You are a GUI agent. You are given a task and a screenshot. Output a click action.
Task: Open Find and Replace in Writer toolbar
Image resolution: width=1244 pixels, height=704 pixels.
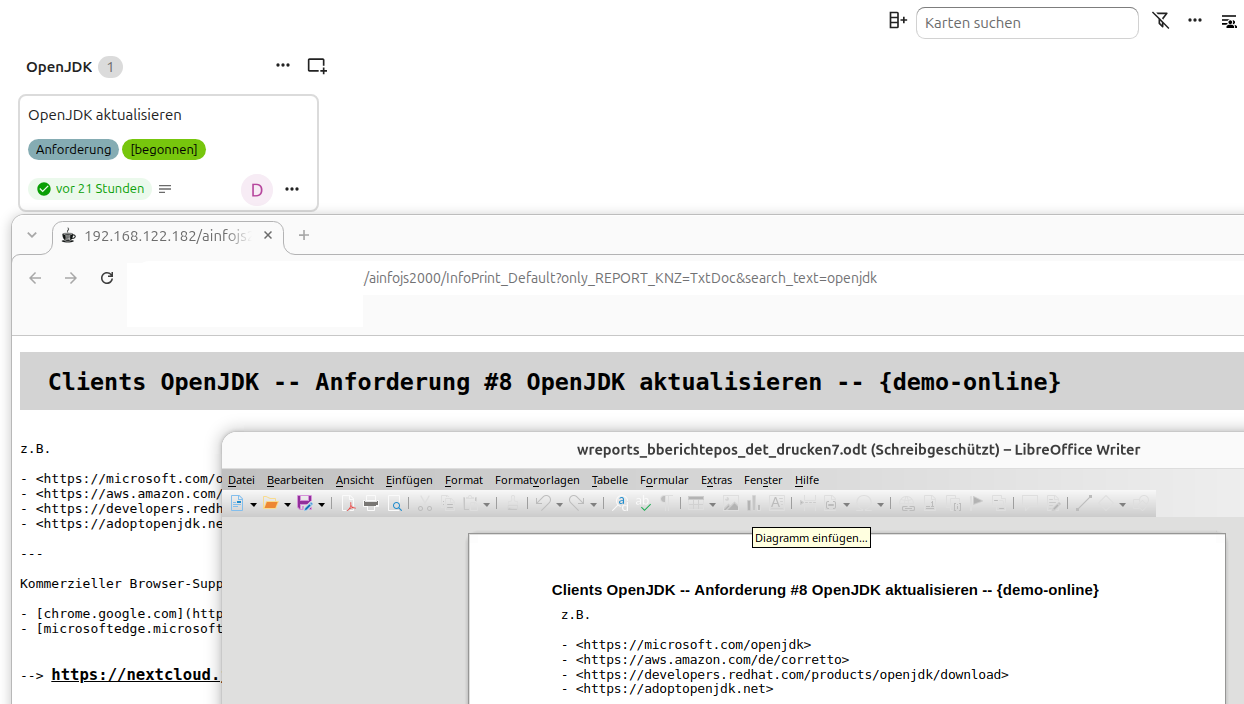tap(620, 504)
